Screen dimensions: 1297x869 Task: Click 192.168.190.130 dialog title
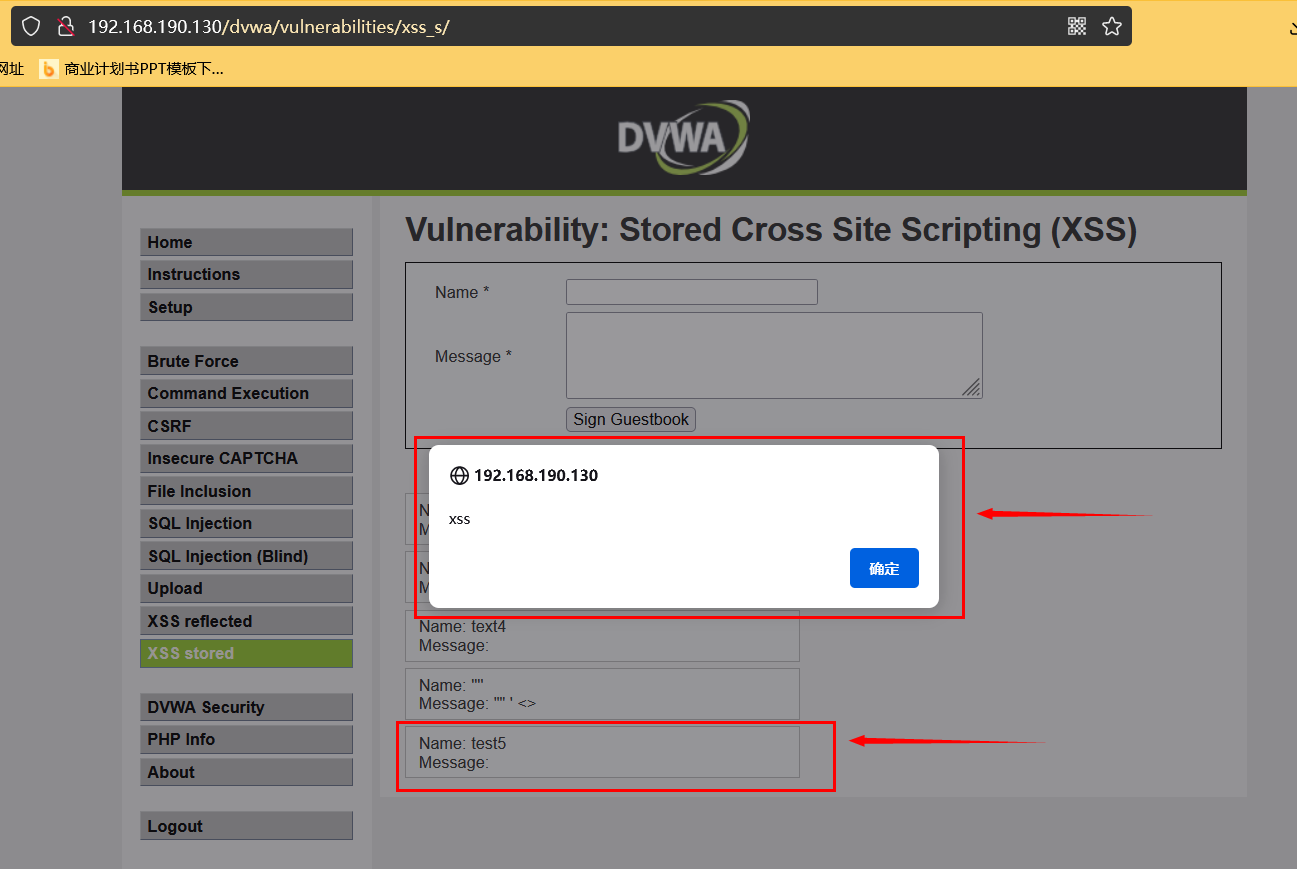pos(536,476)
